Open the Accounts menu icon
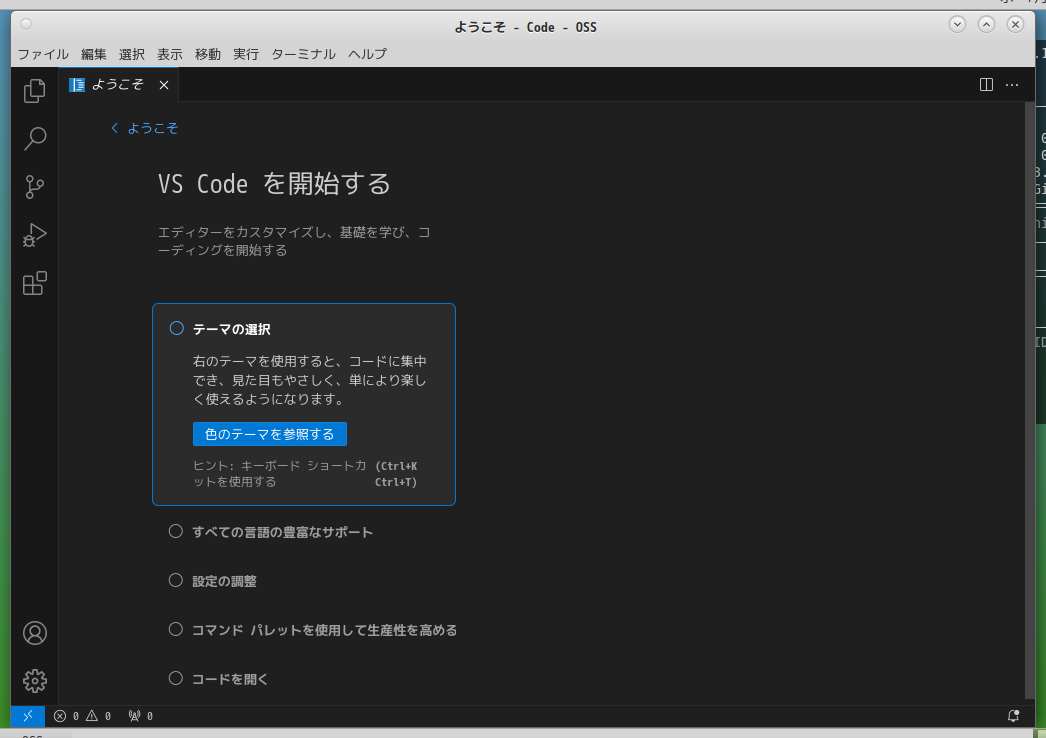1046x738 pixels. click(35, 633)
